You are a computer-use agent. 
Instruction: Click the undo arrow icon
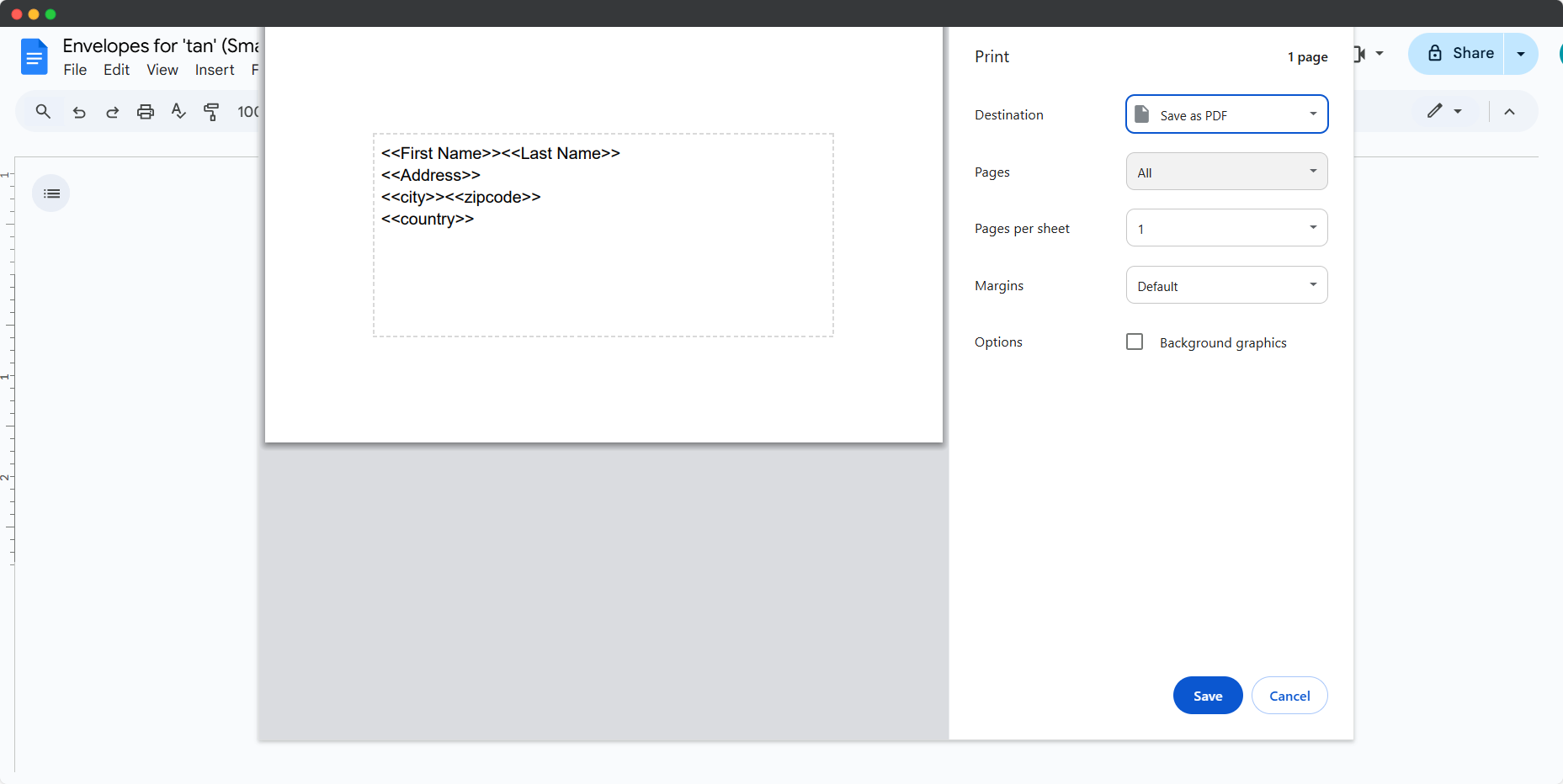[x=79, y=112]
